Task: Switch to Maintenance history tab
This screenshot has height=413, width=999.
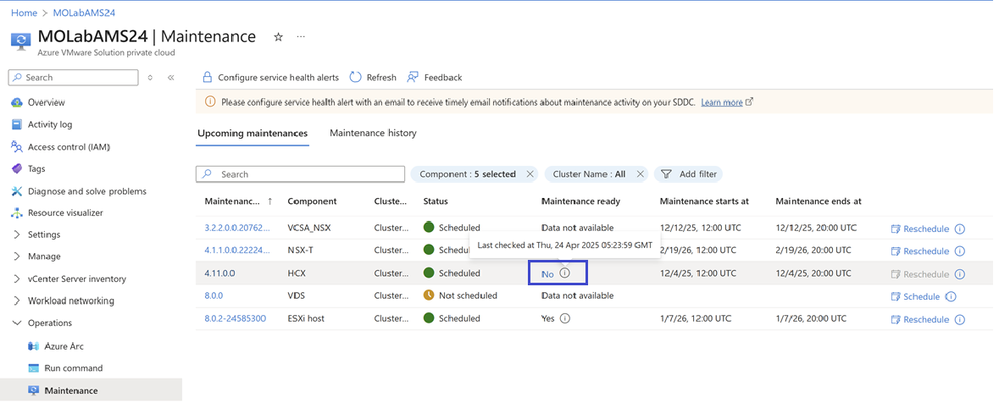Action: [373, 133]
